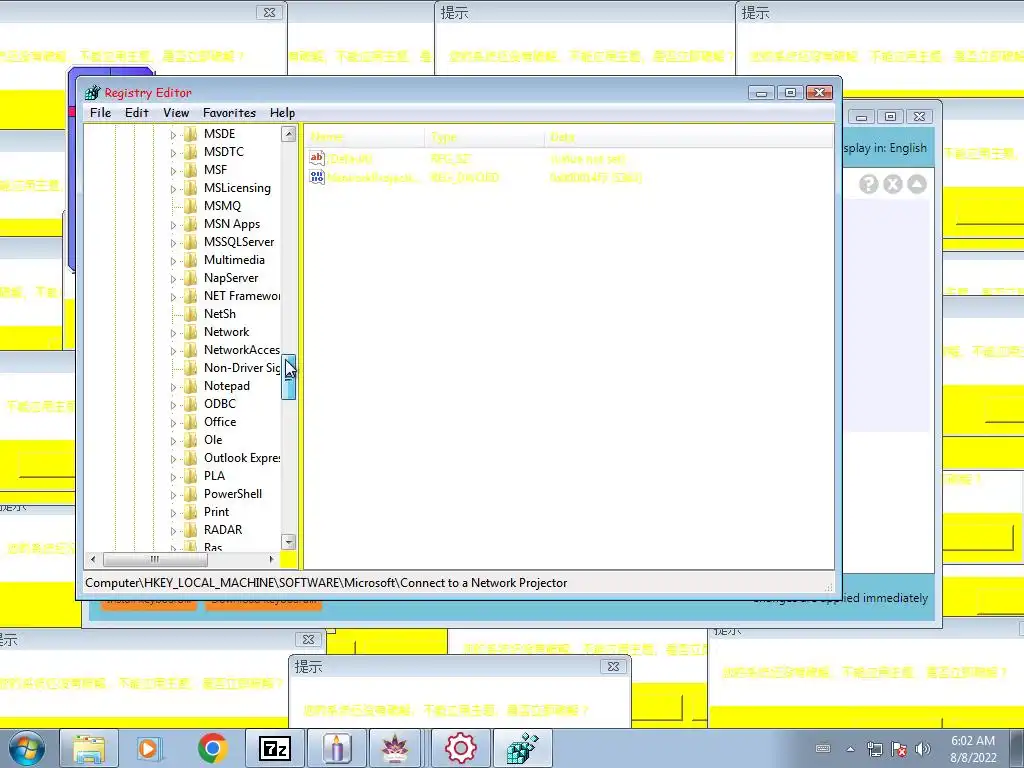Select the Ole folder icon
1024x768 pixels.
[190, 440]
